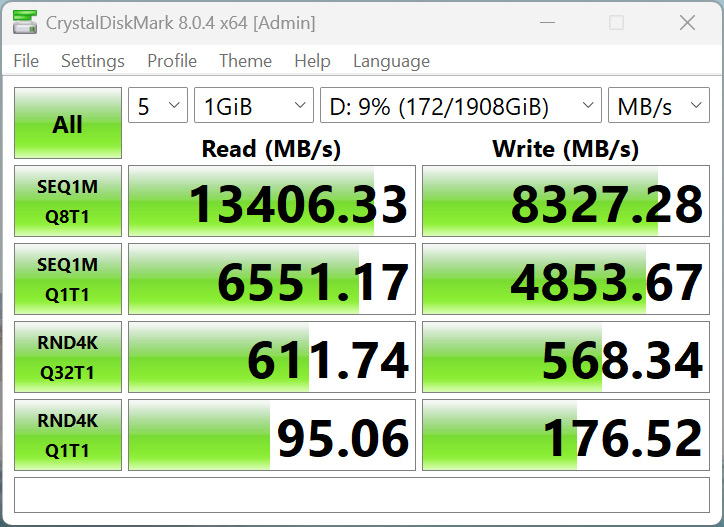Start the RND4K Q32T1 benchmark
The width and height of the screenshot is (724, 527).
(68, 359)
